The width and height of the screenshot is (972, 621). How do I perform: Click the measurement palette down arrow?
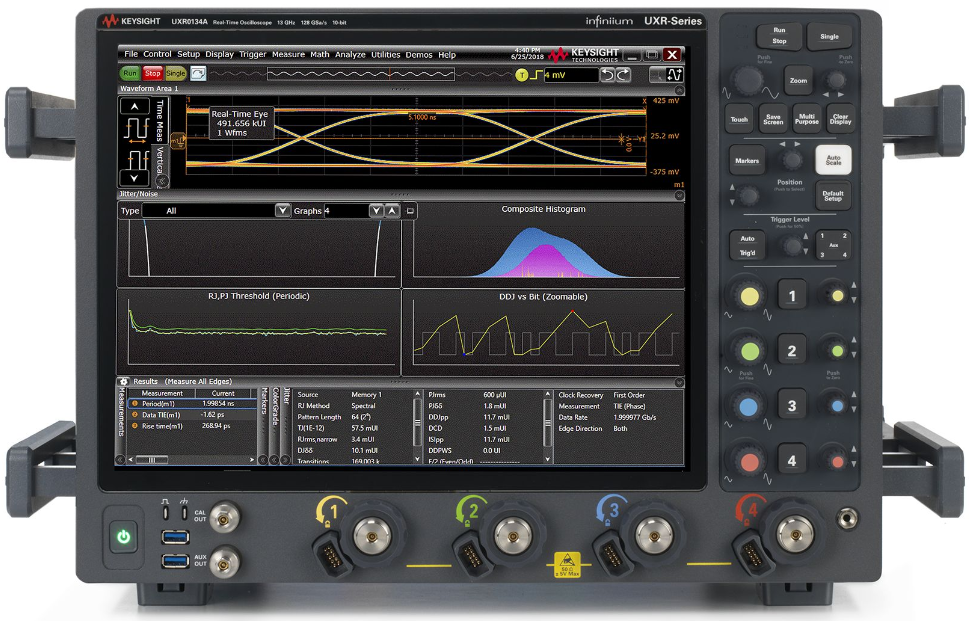pos(135,178)
